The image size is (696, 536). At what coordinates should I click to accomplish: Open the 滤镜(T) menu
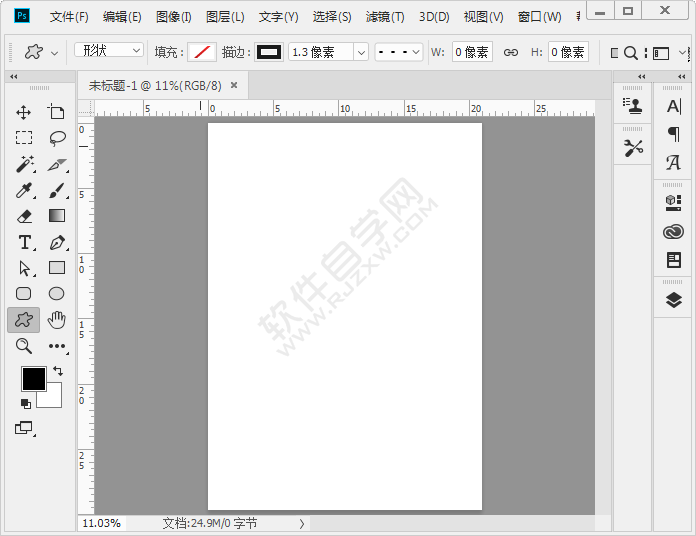click(385, 17)
